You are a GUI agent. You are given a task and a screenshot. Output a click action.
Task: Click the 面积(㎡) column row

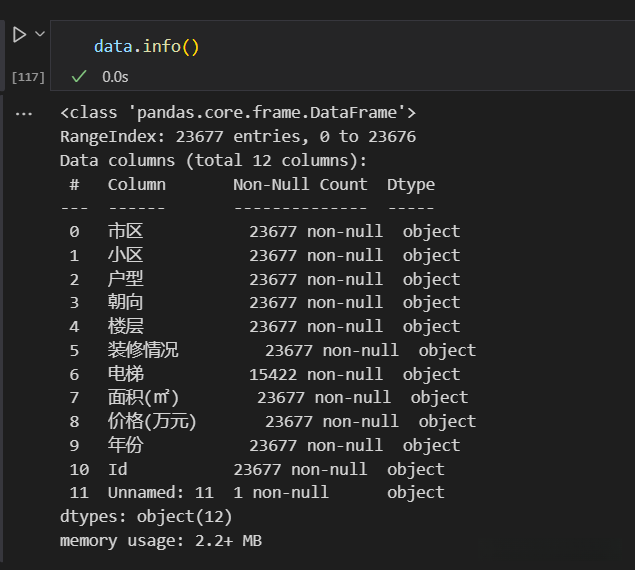pos(143,398)
